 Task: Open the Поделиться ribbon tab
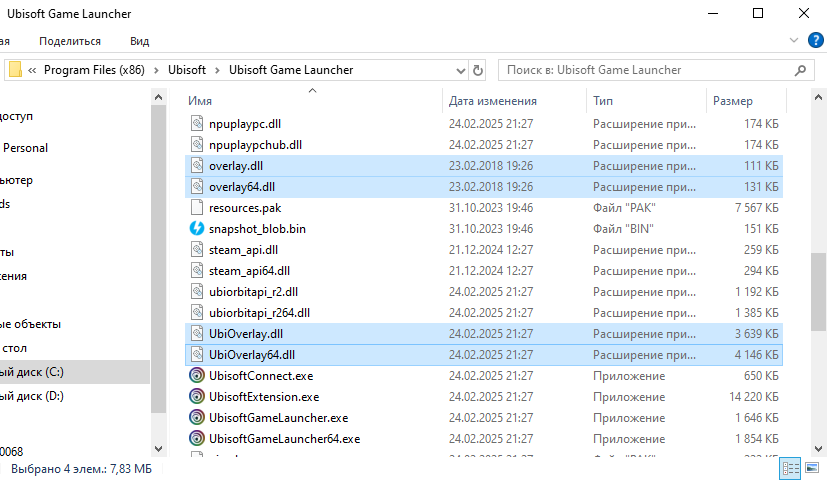tap(70, 41)
